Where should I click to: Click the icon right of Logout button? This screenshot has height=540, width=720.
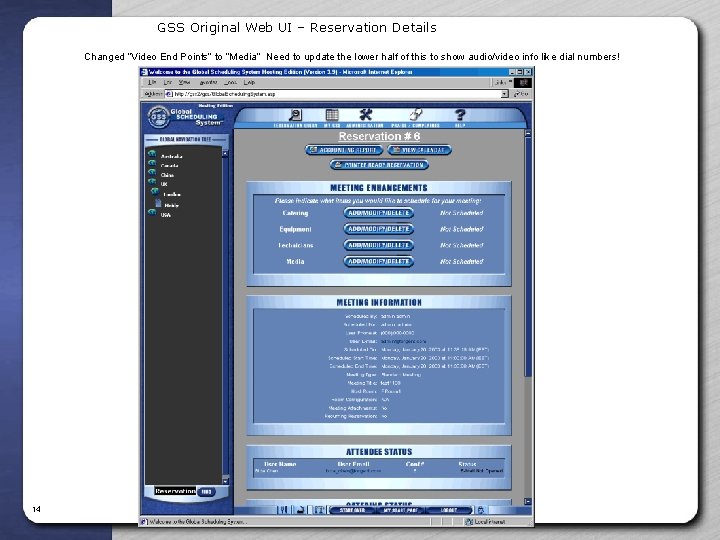pyautogui.click(x=480, y=510)
